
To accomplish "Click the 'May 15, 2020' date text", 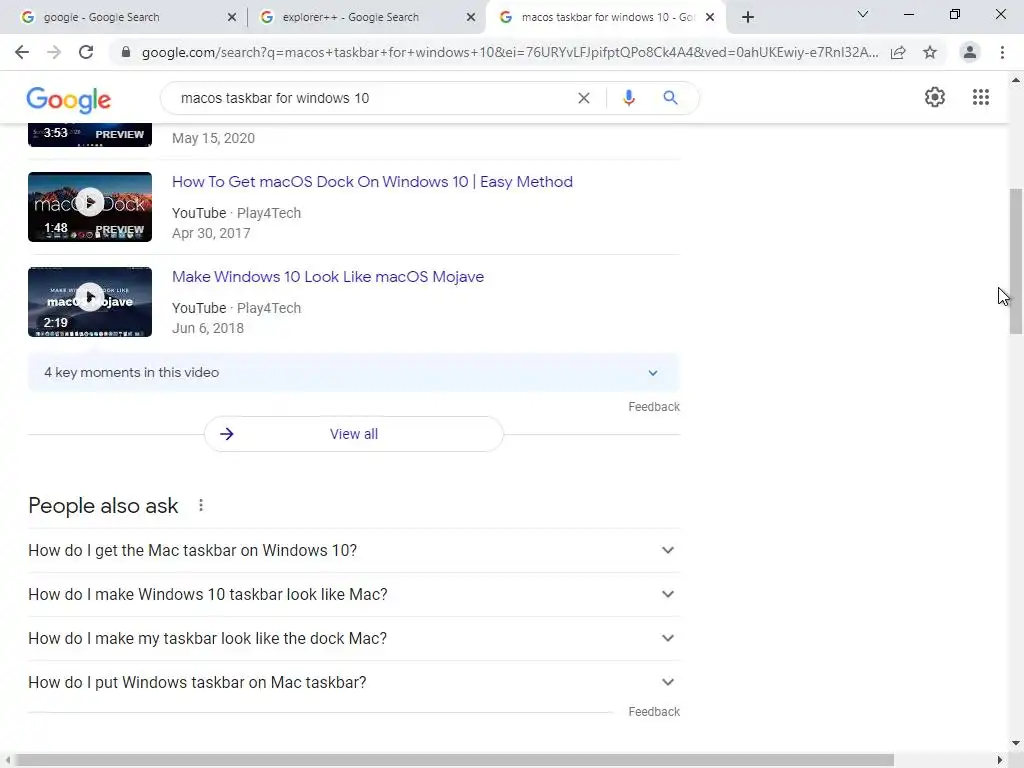I will pos(214,138).
